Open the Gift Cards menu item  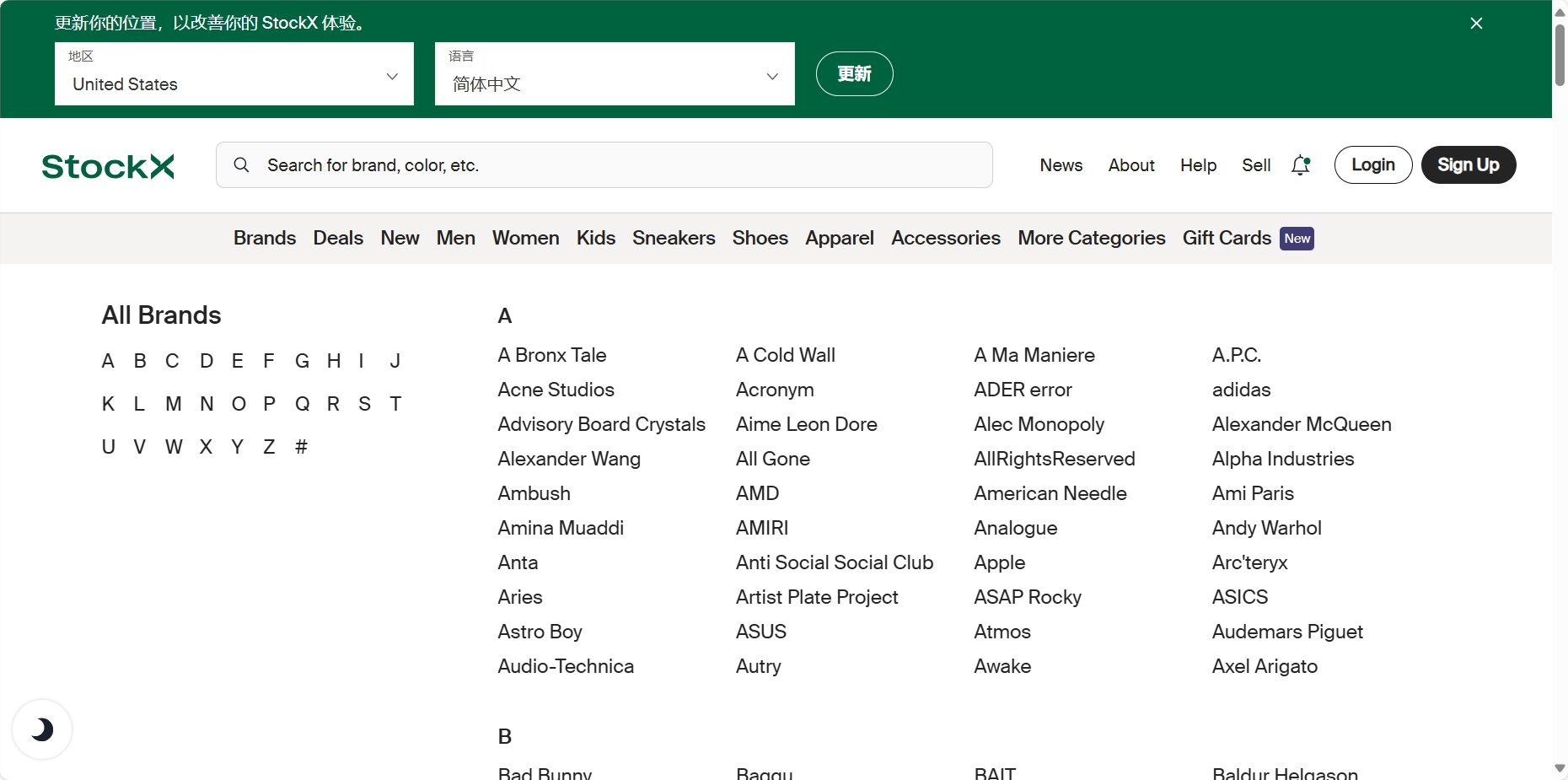[1227, 239]
